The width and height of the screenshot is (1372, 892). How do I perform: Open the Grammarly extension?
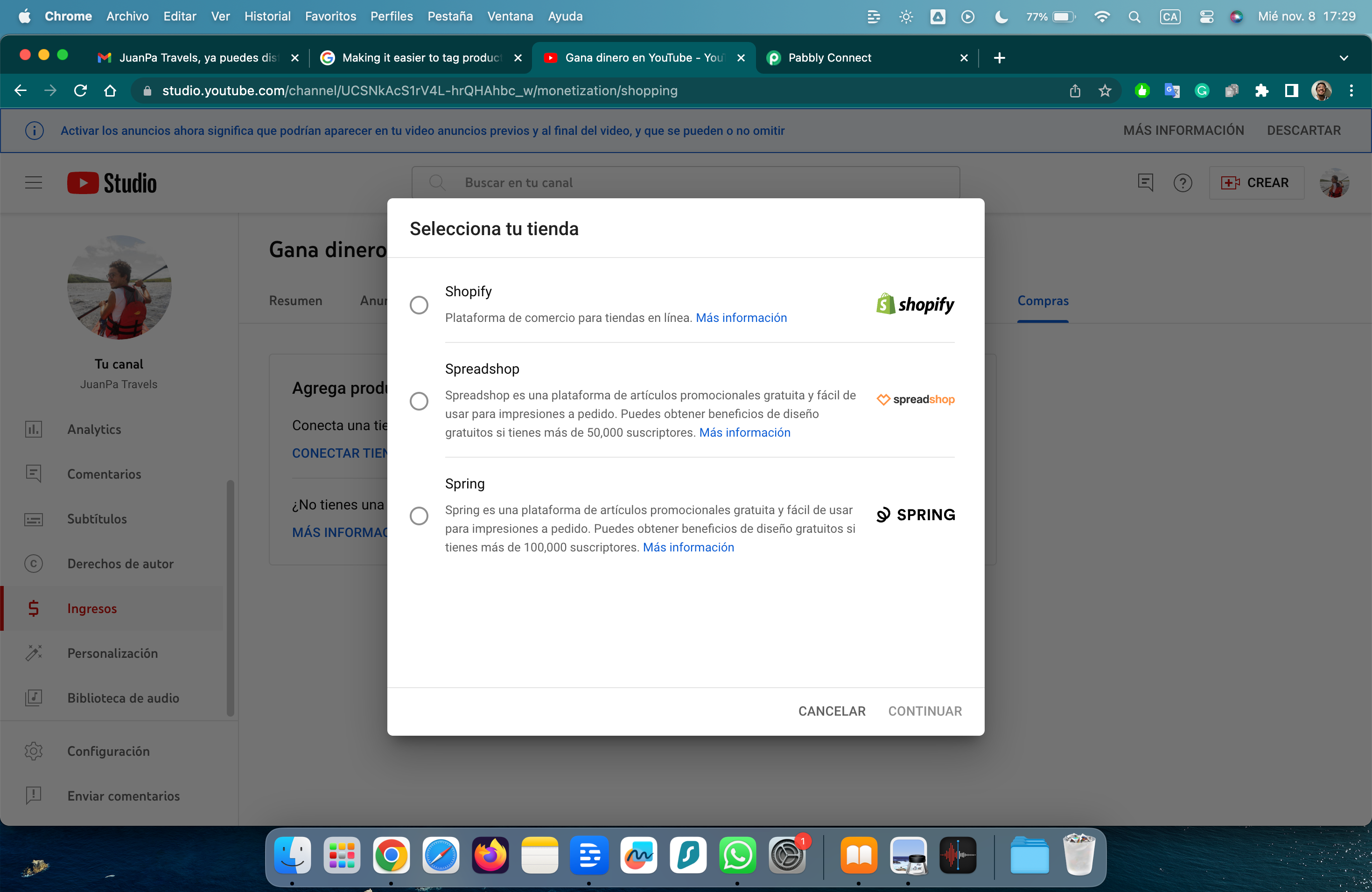(1201, 91)
